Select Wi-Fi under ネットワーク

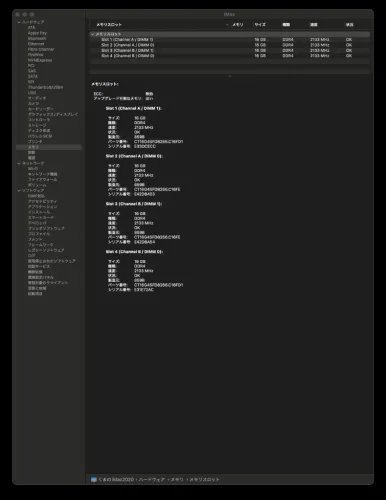pos(33,169)
